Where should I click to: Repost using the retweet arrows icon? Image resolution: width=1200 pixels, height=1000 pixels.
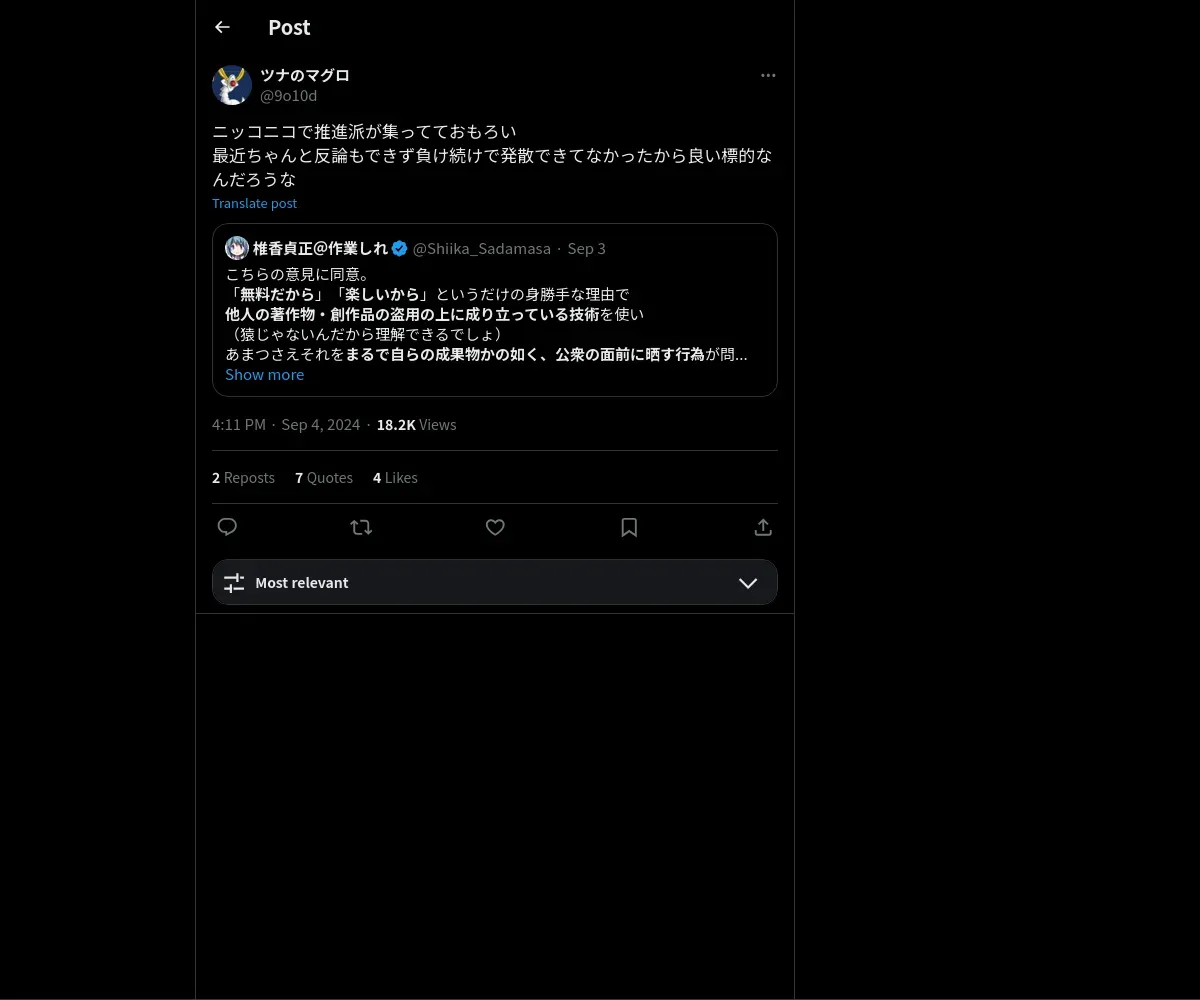(361, 527)
